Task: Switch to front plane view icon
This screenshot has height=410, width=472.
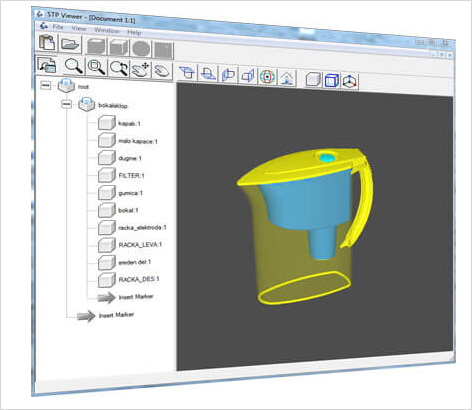Action: click(x=228, y=75)
